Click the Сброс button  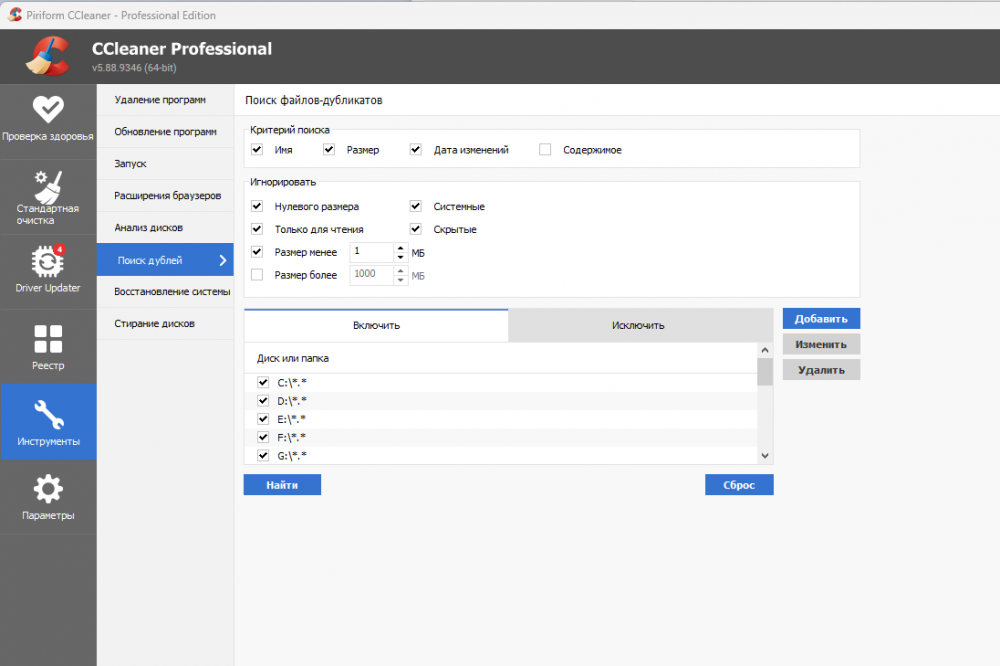tap(739, 485)
